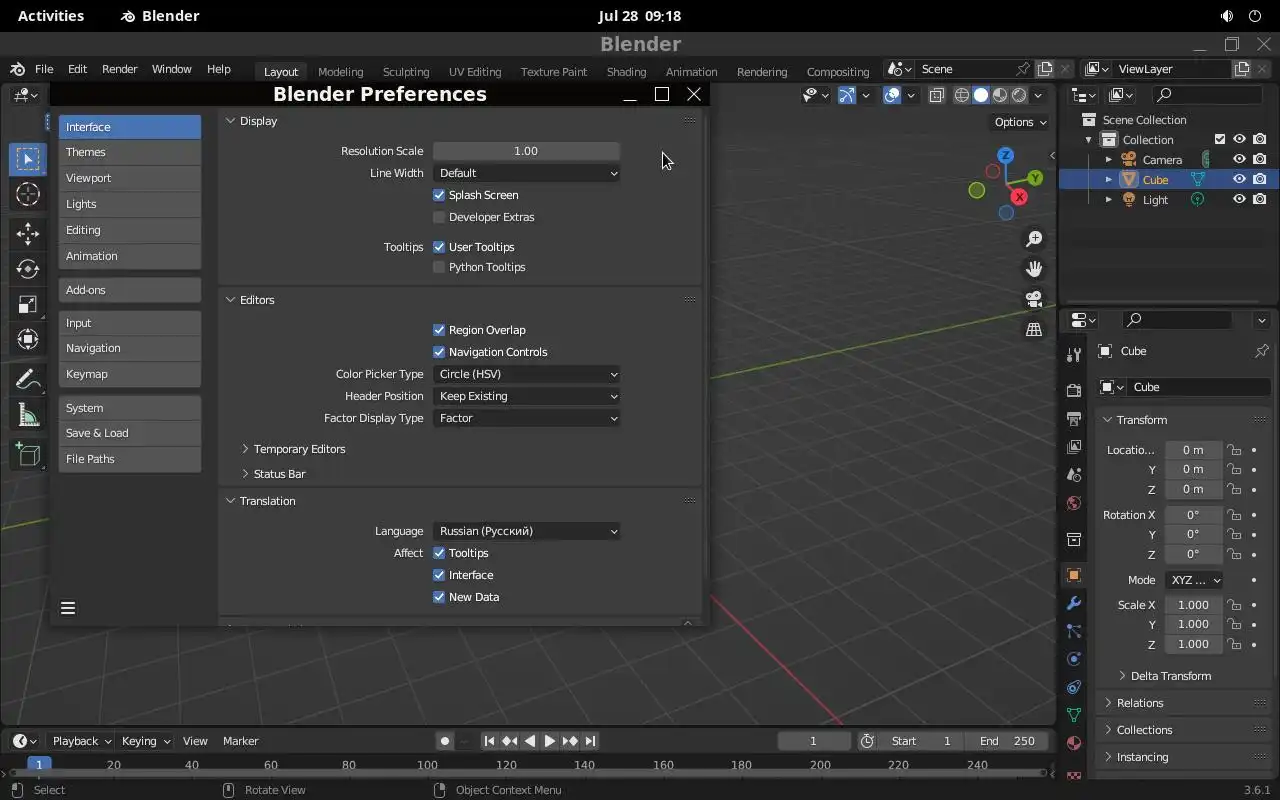Enable the Developer Extras checkbox

439,217
